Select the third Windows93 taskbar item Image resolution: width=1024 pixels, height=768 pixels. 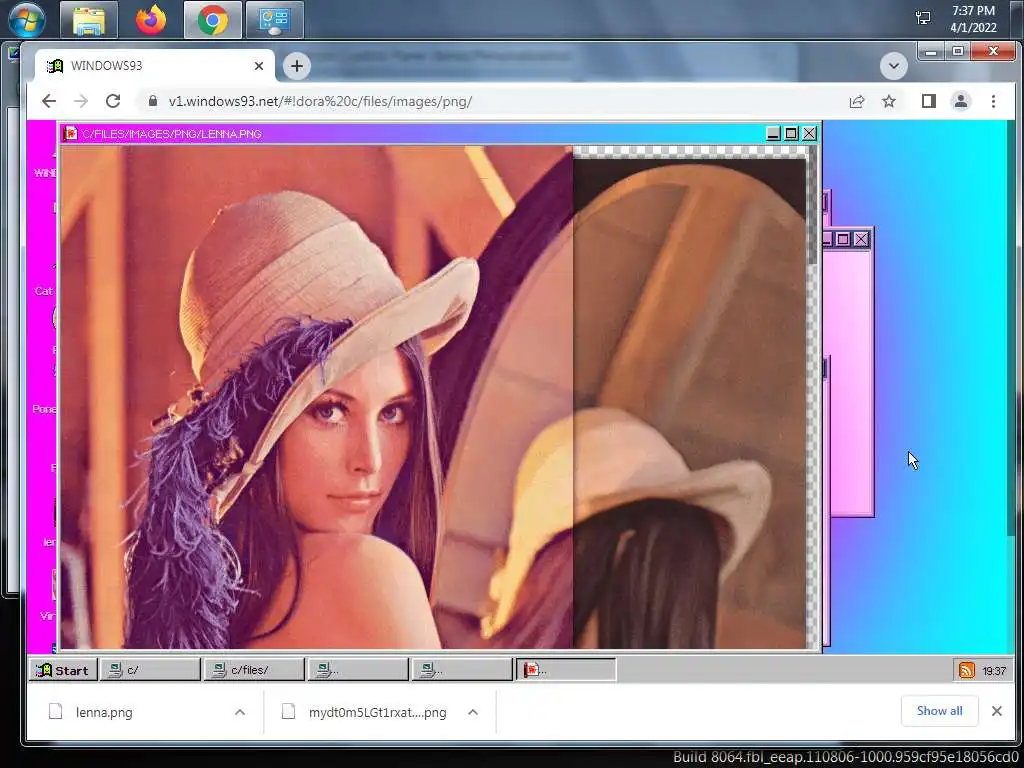[359, 670]
